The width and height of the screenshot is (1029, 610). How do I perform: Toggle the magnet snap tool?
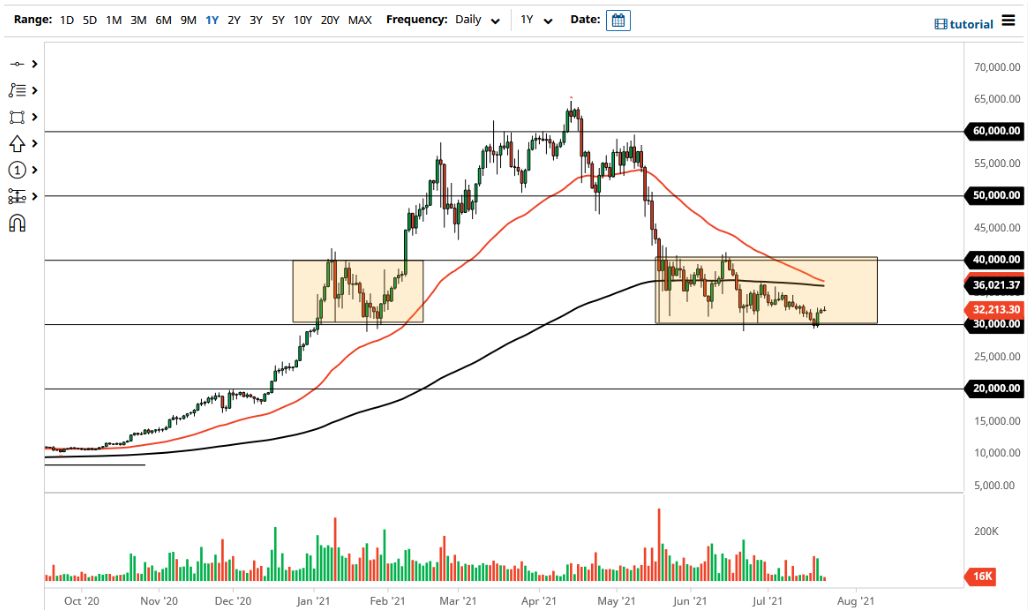pos(15,222)
